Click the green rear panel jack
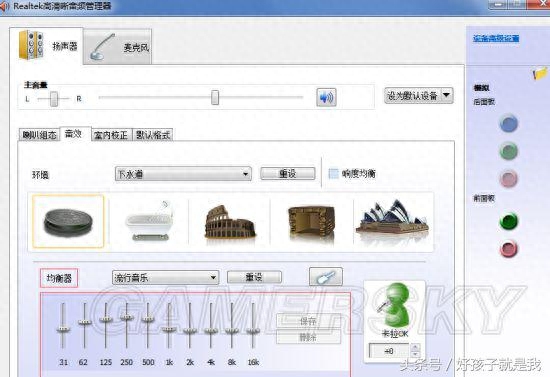Screen dimensions: 550x377 click(509, 151)
